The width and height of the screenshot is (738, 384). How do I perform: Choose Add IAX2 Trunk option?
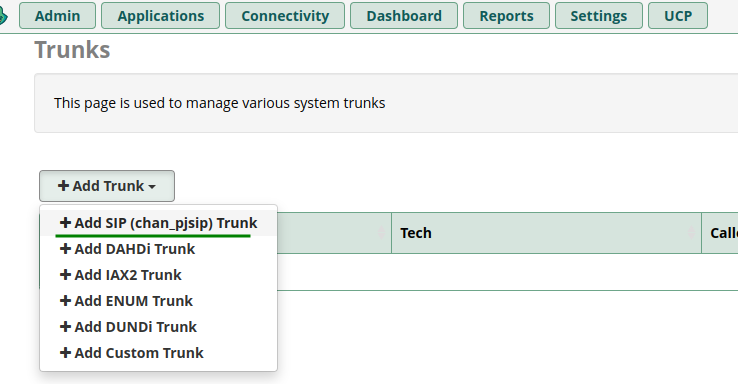pyautogui.click(x=159, y=274)
